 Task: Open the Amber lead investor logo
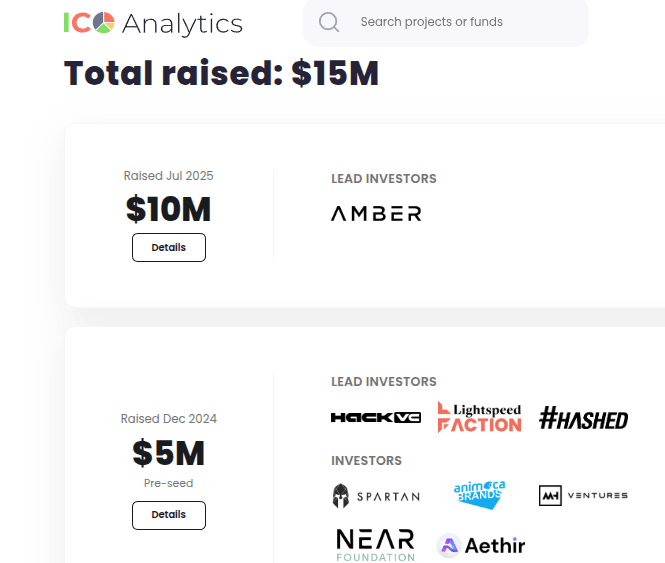tap(376, 213)
